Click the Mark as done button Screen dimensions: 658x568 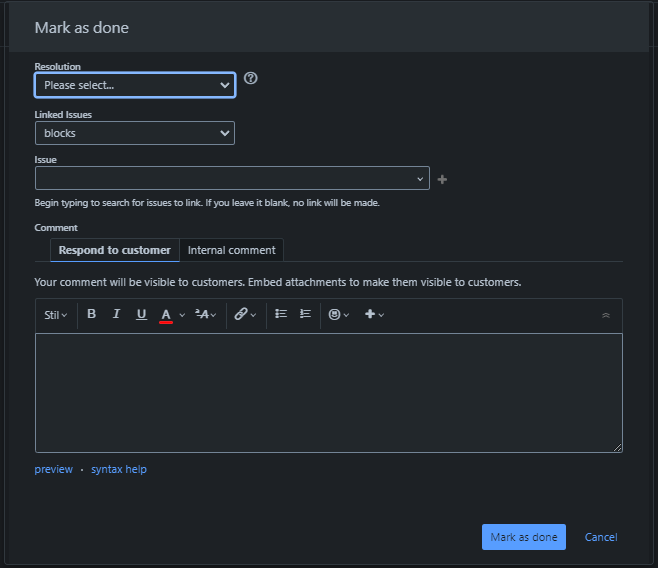pos(523,537)
